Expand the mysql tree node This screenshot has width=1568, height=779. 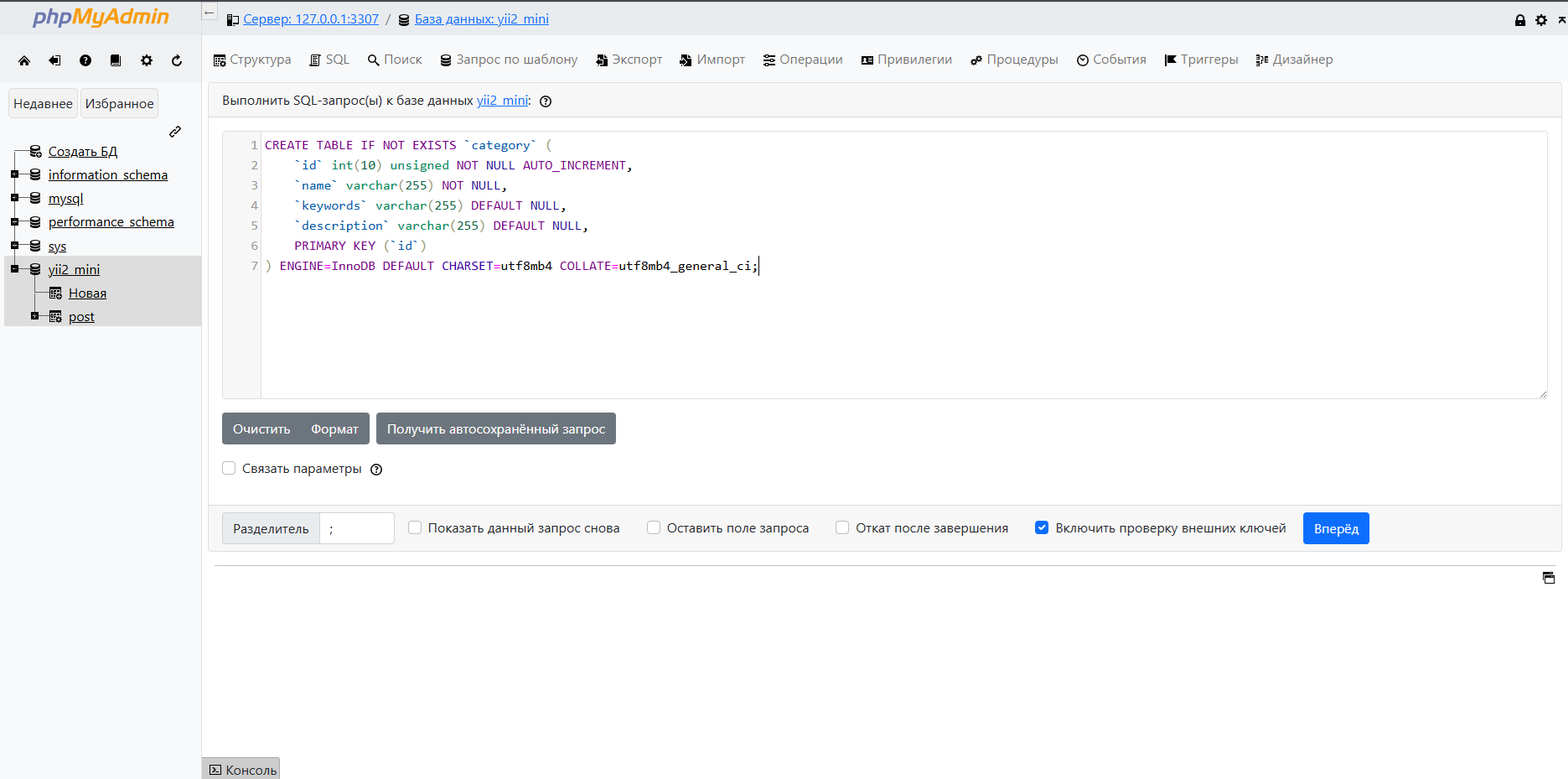[14, 198]
